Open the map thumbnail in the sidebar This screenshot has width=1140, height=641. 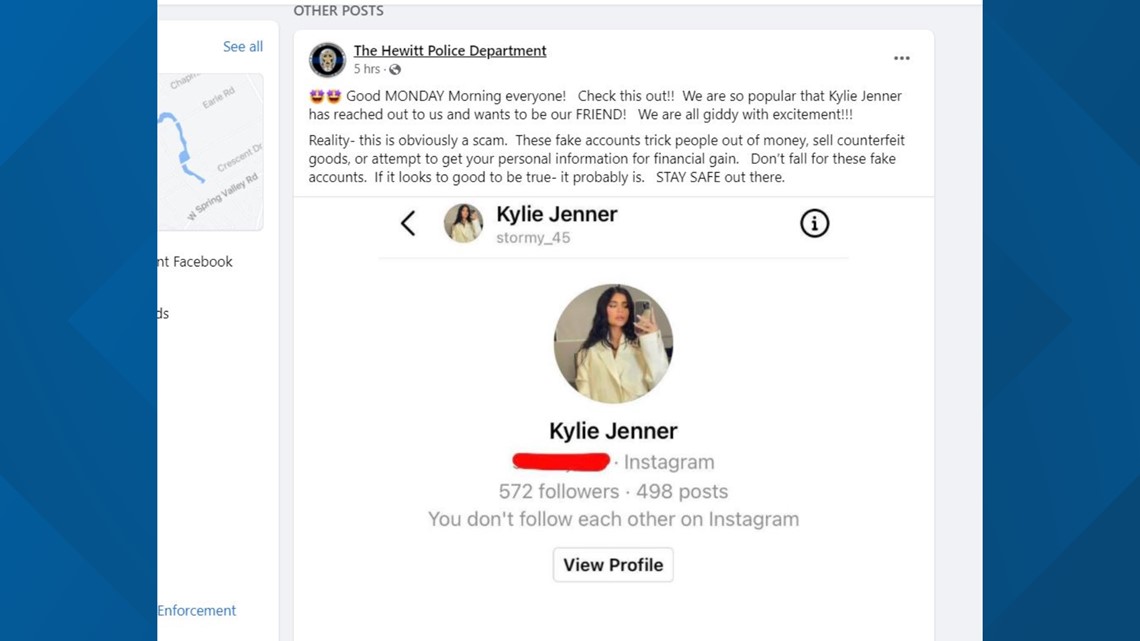tap(210, 152)
